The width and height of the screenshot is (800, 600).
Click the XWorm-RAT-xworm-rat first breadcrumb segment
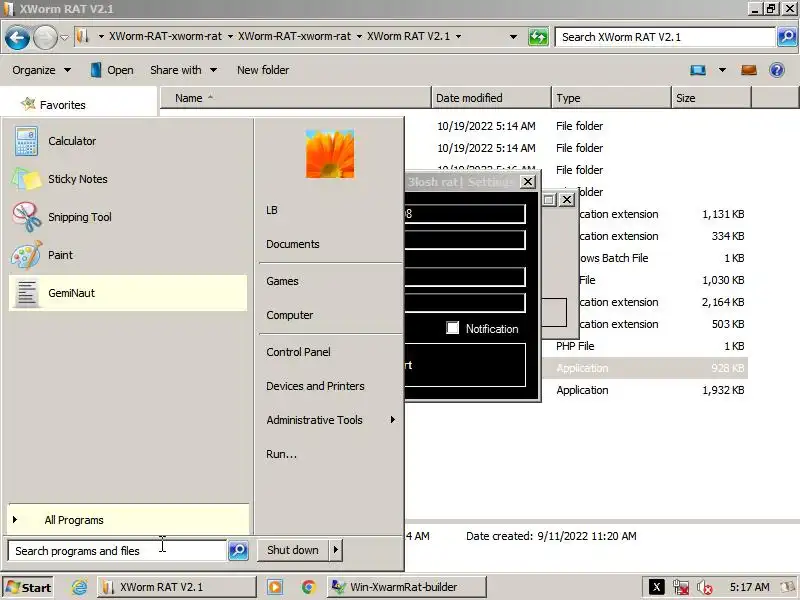click(x=165, y=36)
